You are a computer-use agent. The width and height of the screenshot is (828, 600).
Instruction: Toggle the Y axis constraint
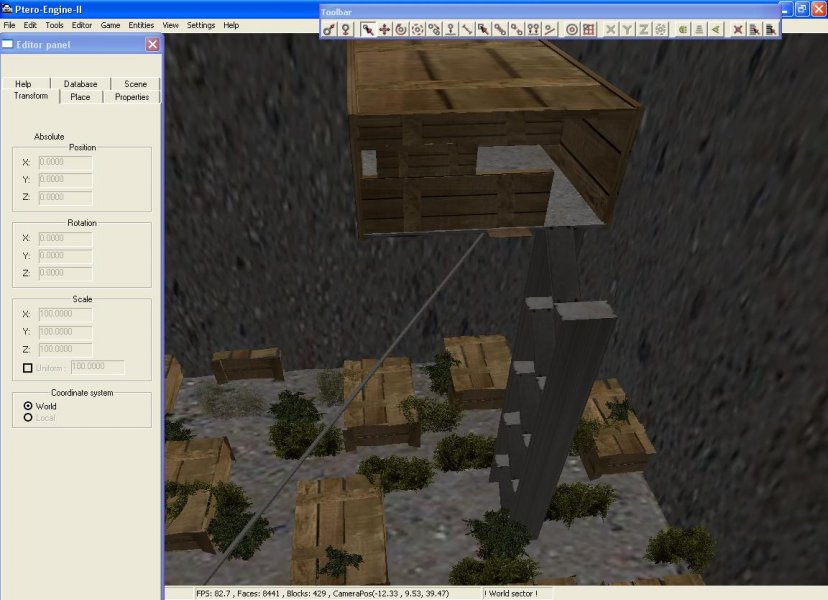(x=627, y=30)
